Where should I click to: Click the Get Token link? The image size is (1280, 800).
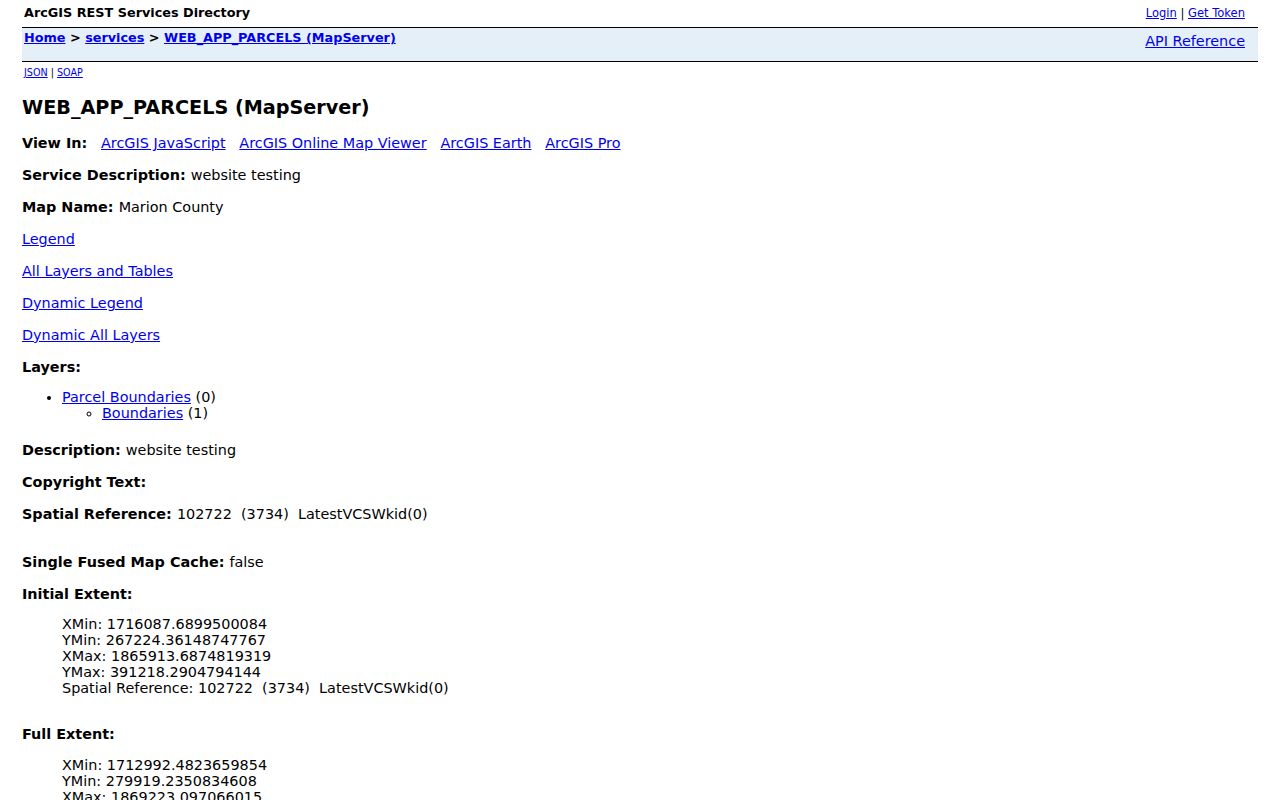[x=1216, y=13]
